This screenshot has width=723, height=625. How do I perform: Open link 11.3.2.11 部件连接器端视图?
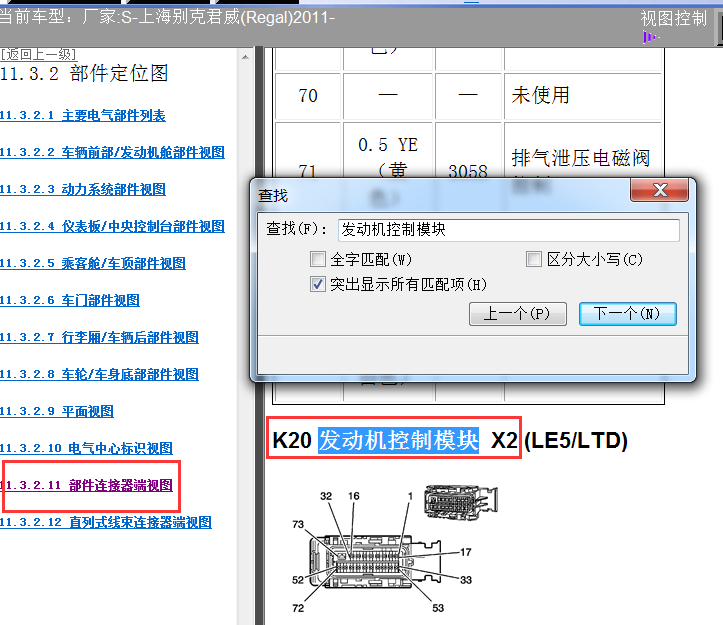[x=86, y=485]
